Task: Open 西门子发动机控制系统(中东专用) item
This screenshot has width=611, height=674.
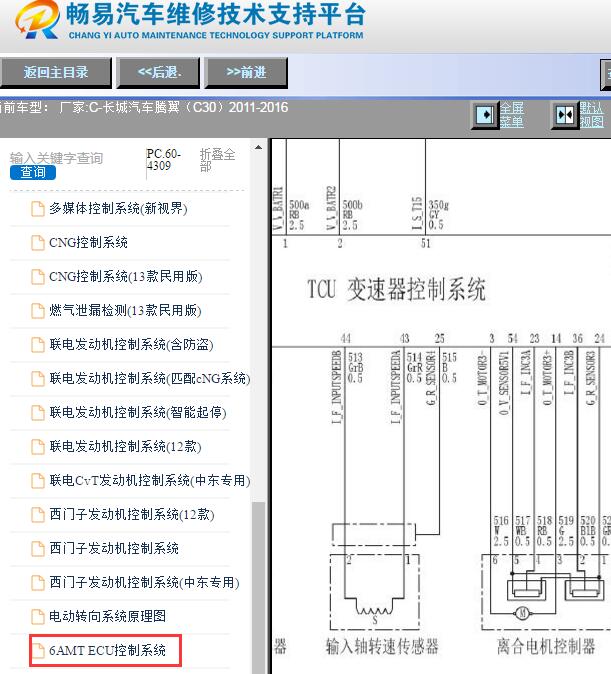Action: 144,582
